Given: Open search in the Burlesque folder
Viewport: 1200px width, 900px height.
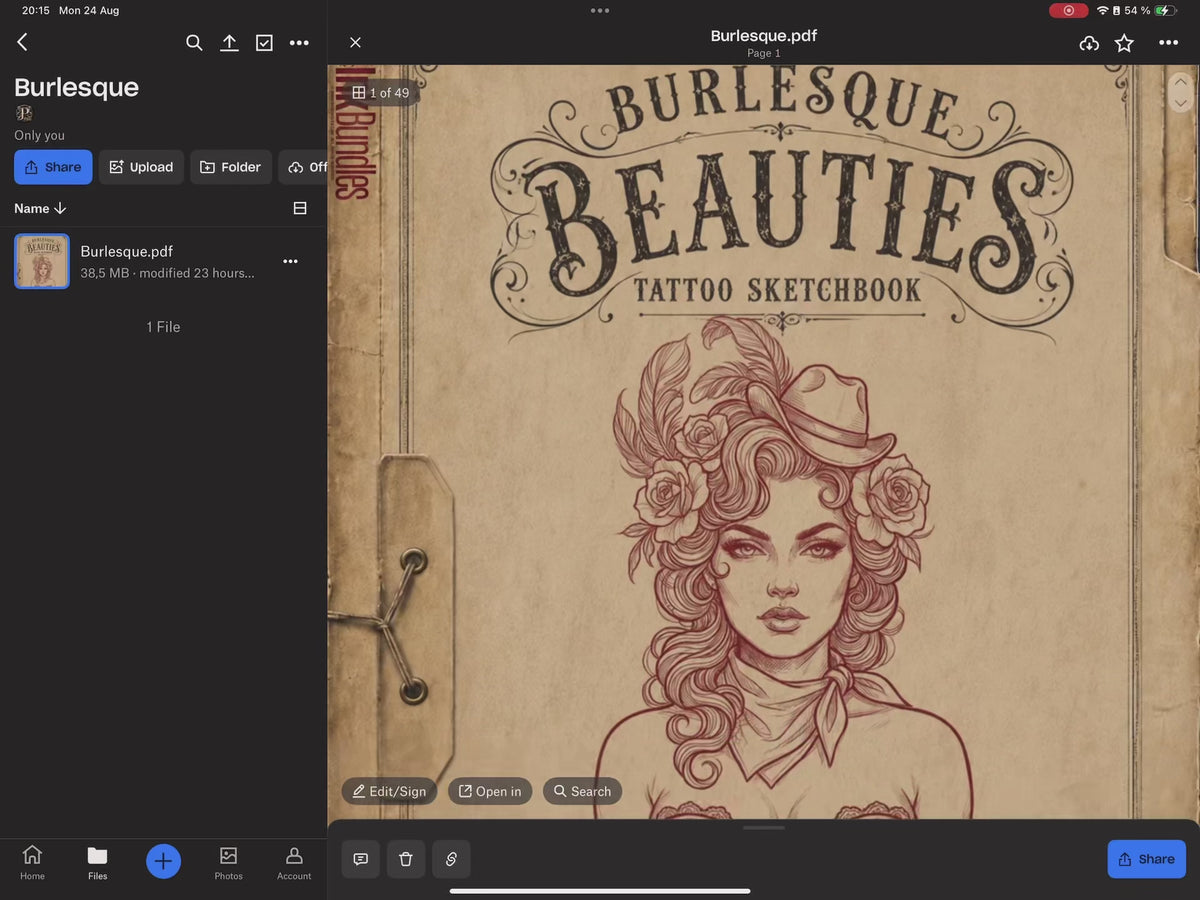Looking at the screenshot, I should point(194,42).
